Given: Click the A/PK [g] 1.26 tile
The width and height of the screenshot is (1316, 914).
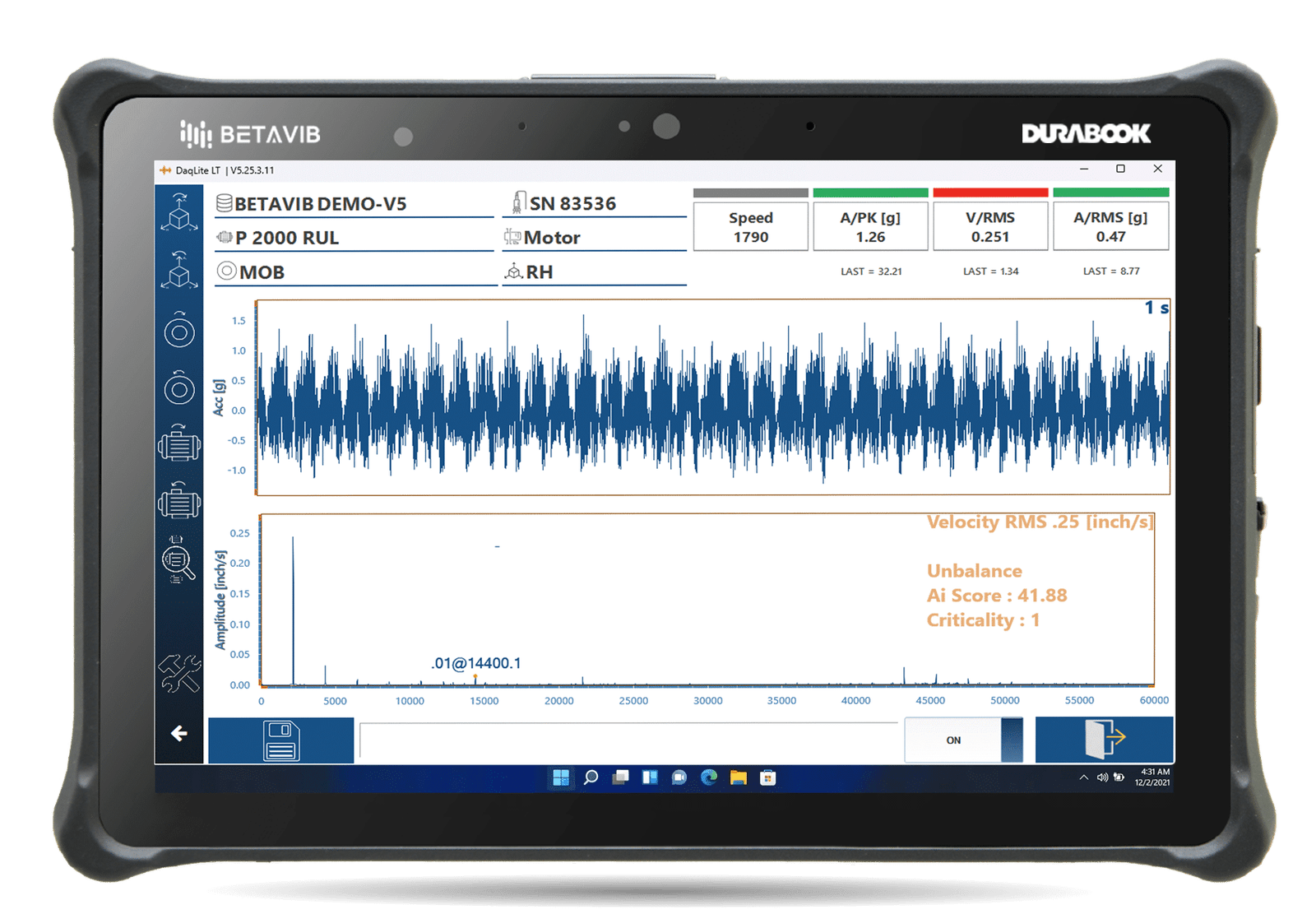Looking at the screenshot, I should [x=870, y=227].
